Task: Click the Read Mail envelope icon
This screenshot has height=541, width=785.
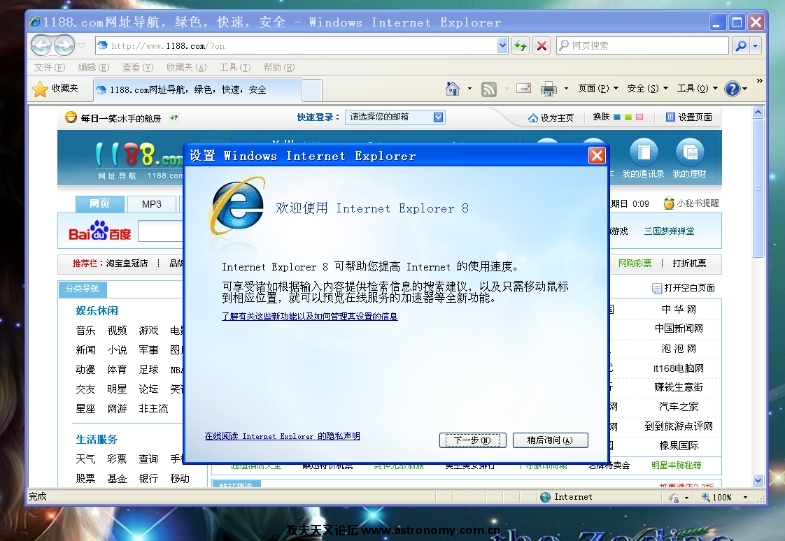Action: pos(523,88)
